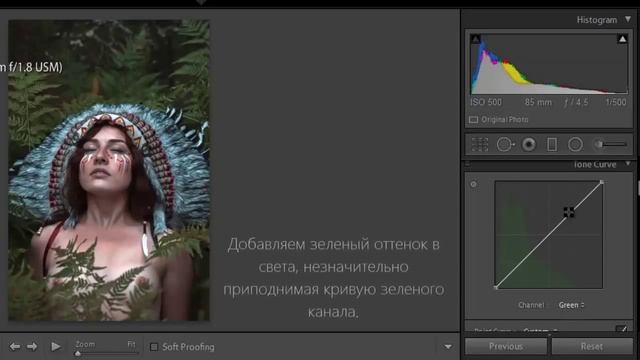Collapse the Tone Curve panel

coord(628,164)
